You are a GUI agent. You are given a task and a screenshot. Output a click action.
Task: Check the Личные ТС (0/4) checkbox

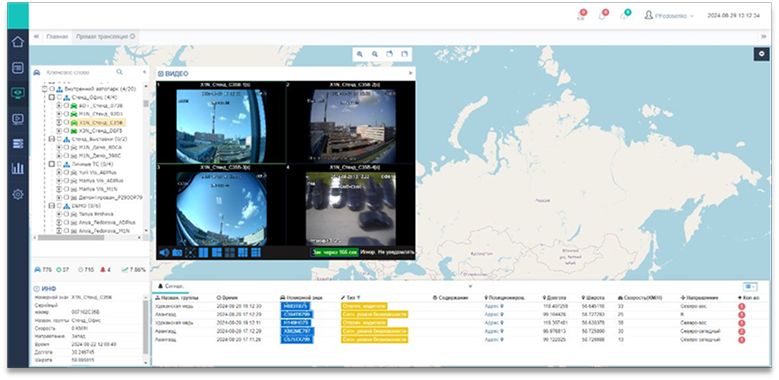tap(59, 164)
